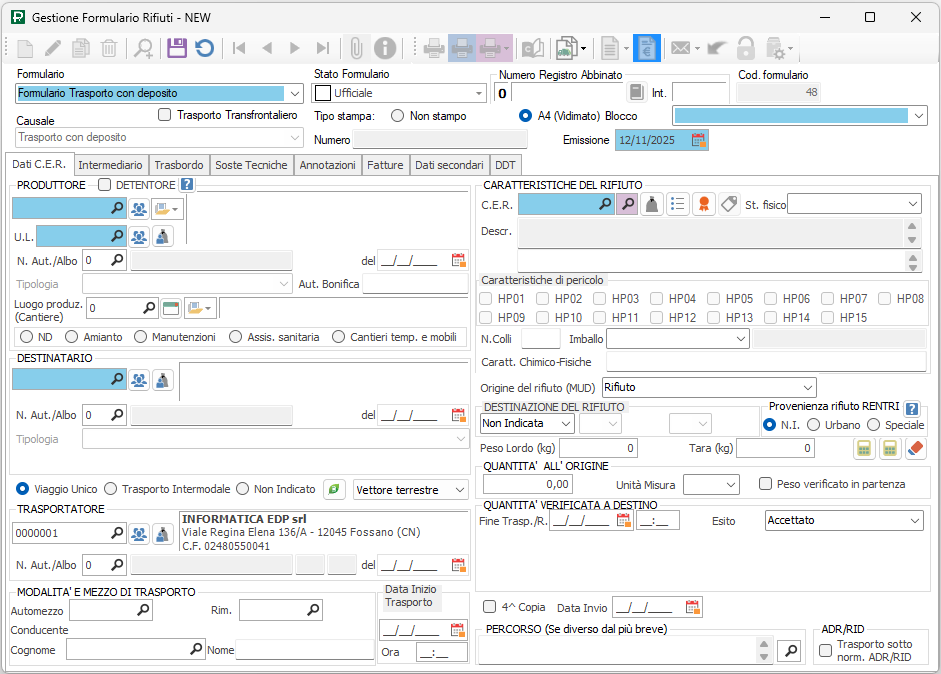
Task: Click the highlighted euro document toolbar icon
Action: 646,48
